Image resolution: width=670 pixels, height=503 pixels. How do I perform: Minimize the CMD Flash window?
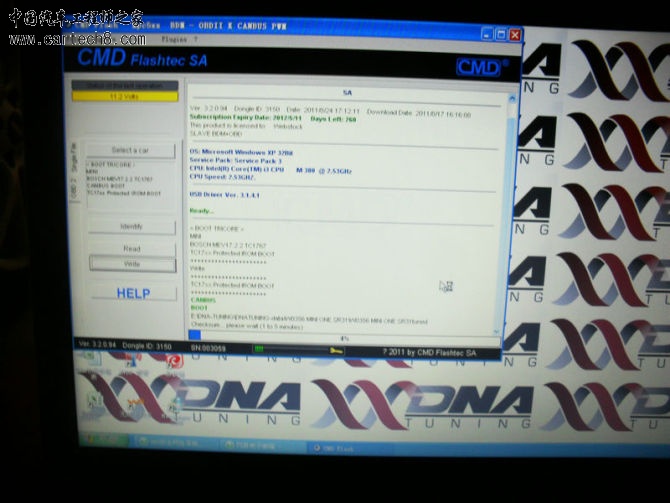[x=487, y=34]
